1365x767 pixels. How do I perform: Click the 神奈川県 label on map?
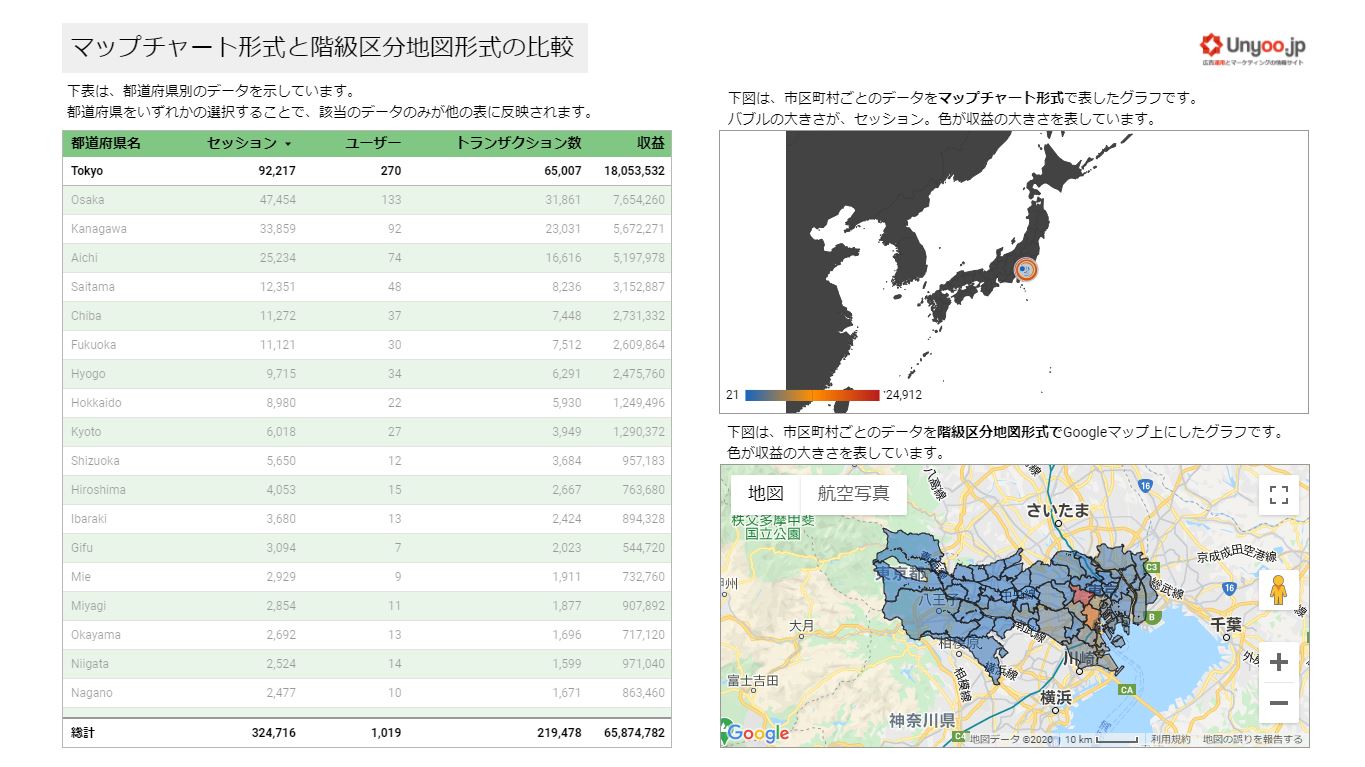pyautogui.click(x=922, y=720)
